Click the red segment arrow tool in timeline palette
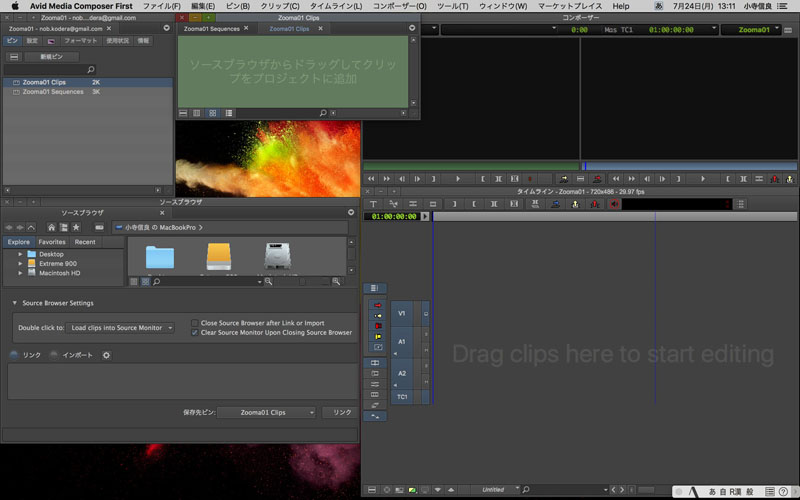Viewport: 800px width, 500px height. [x=377, y=303]
